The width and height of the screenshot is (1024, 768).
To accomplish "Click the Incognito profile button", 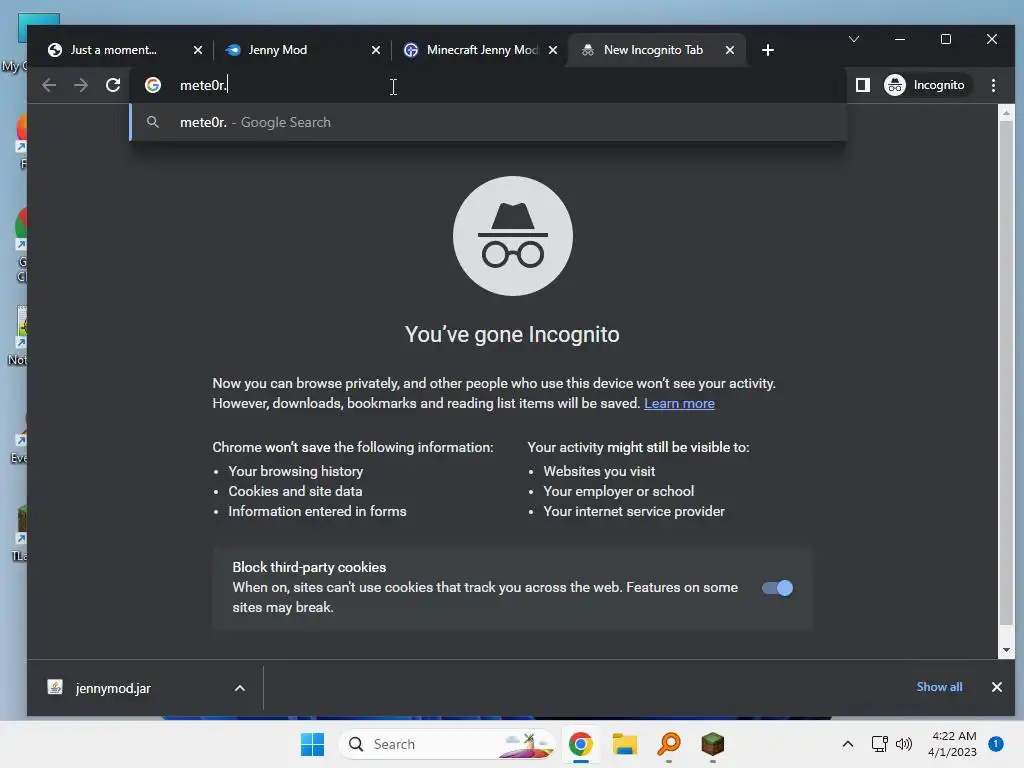I will (x=925, y=85).
